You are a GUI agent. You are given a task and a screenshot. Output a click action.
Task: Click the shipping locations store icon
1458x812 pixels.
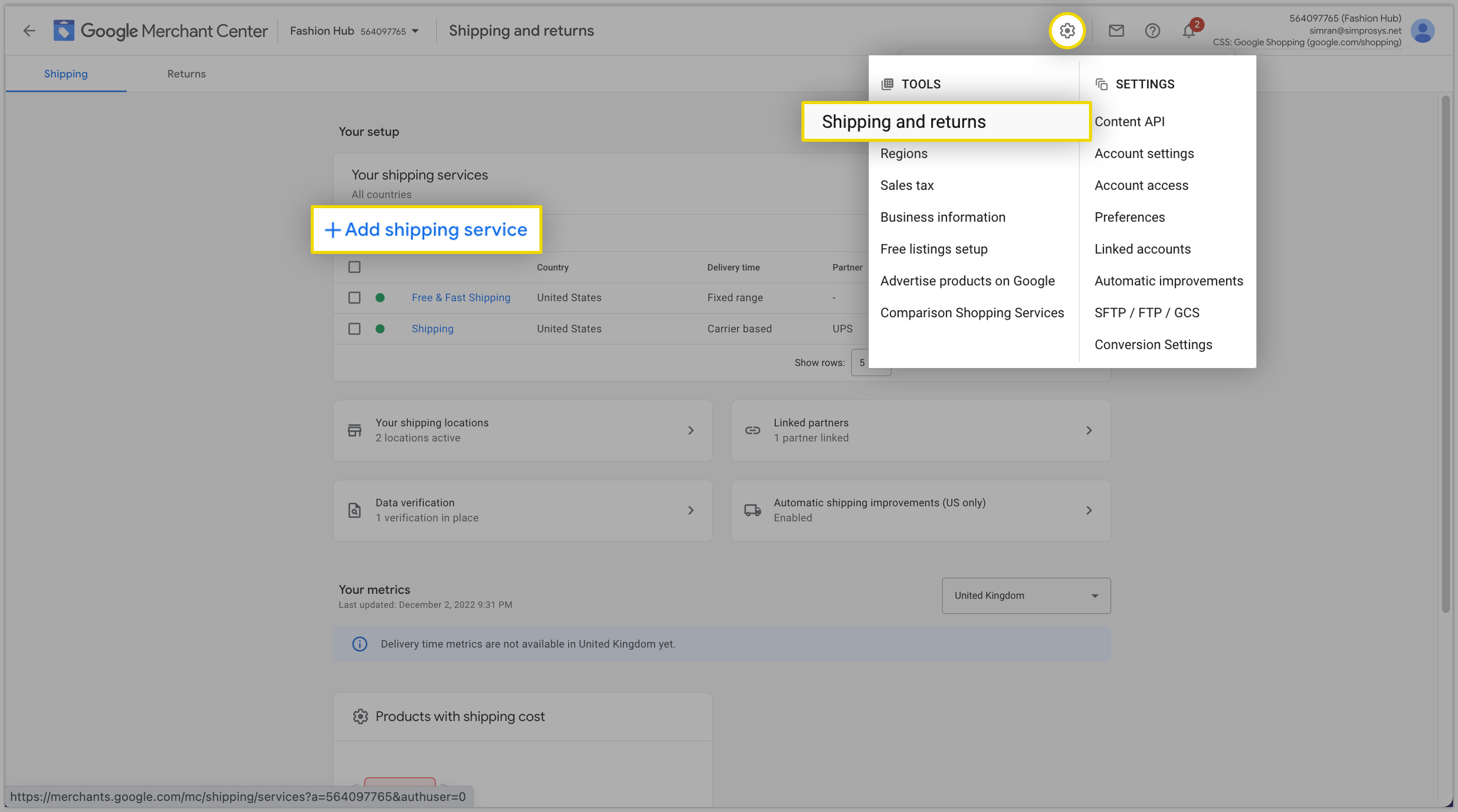point(354,430)
